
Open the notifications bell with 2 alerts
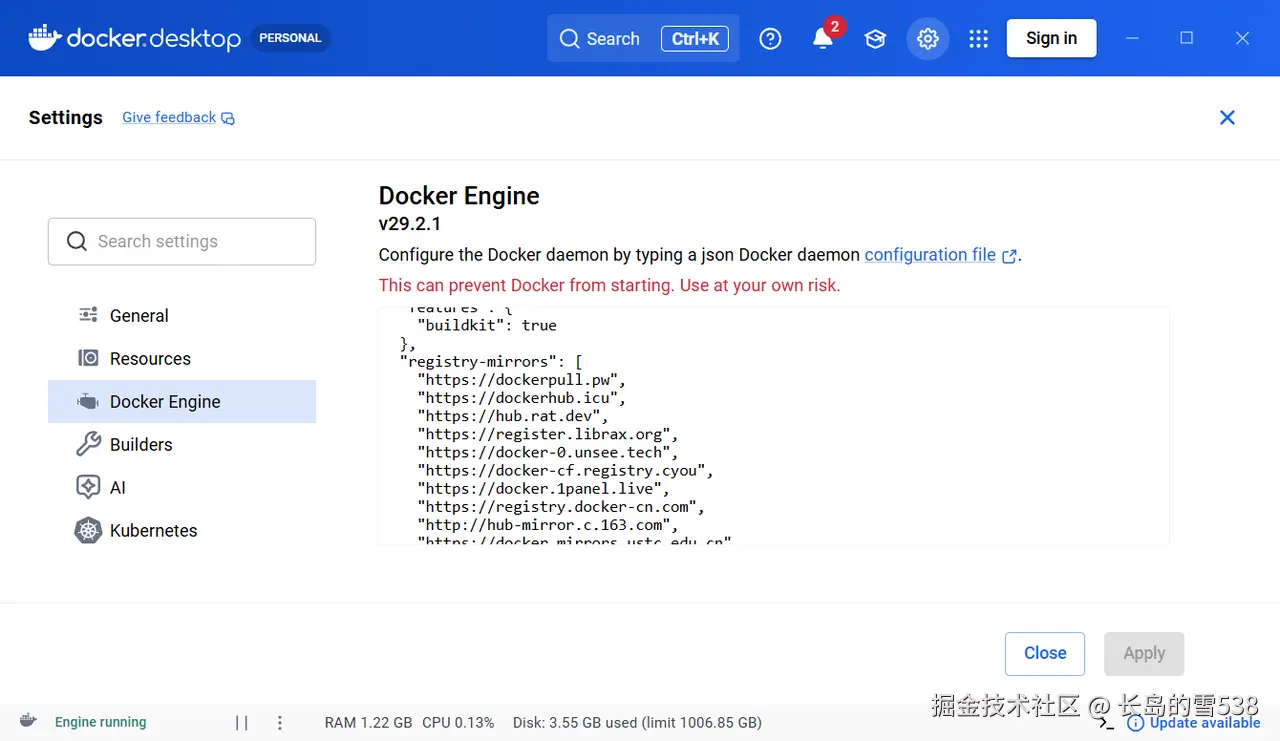[823, 38]
